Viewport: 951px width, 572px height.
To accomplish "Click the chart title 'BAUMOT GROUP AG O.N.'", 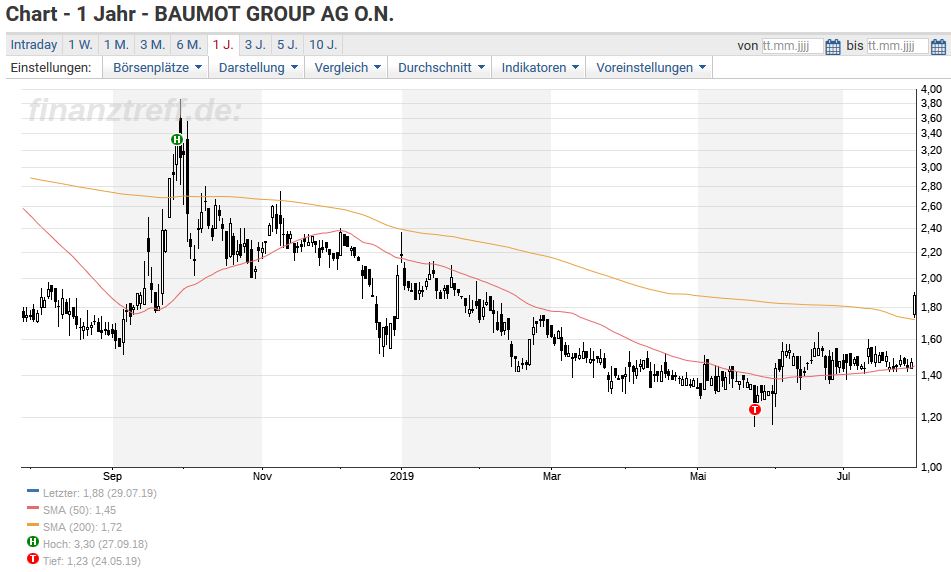I will (x=274, y=13).
